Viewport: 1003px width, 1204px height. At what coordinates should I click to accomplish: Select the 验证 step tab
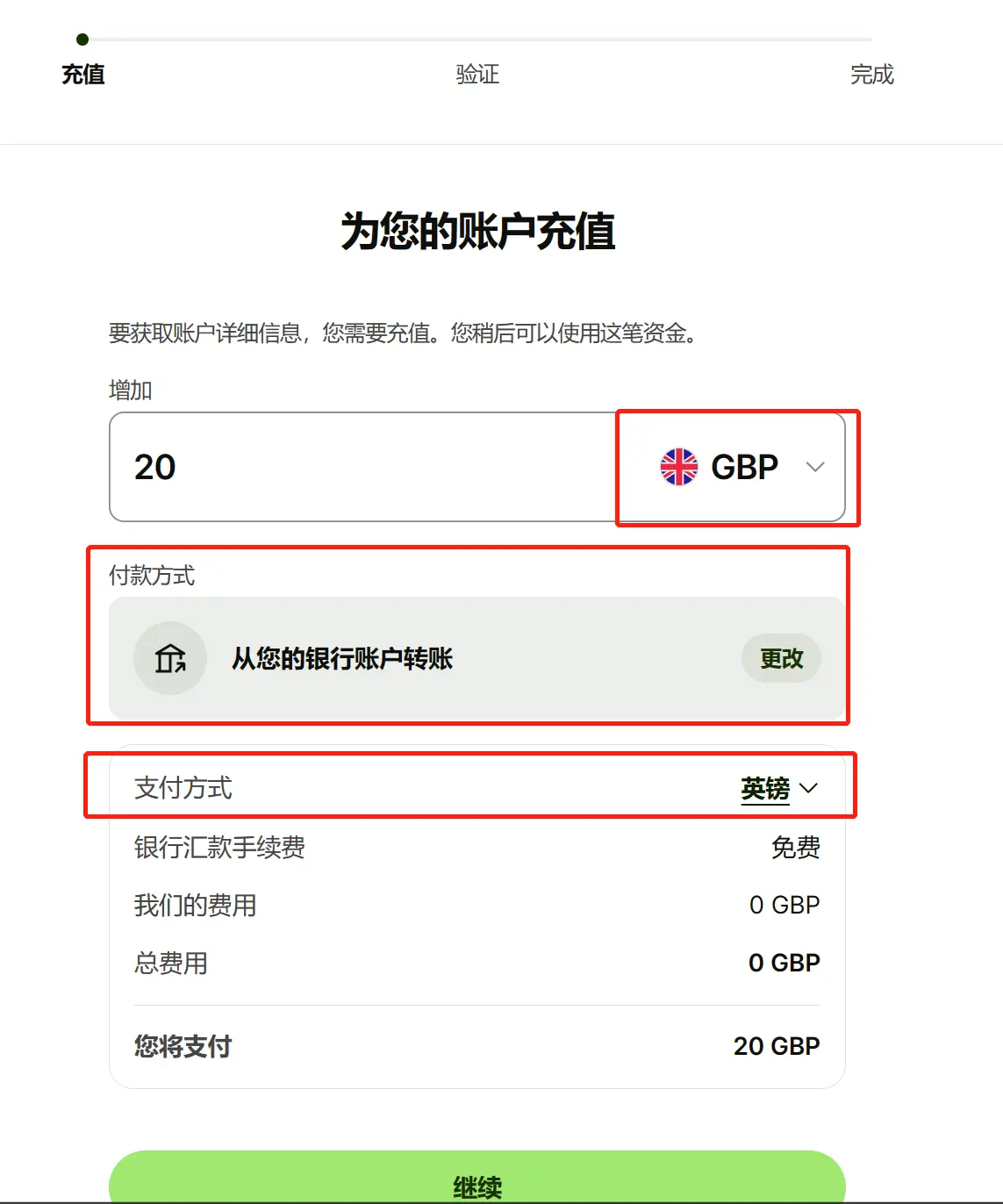(x=477, y=75)
